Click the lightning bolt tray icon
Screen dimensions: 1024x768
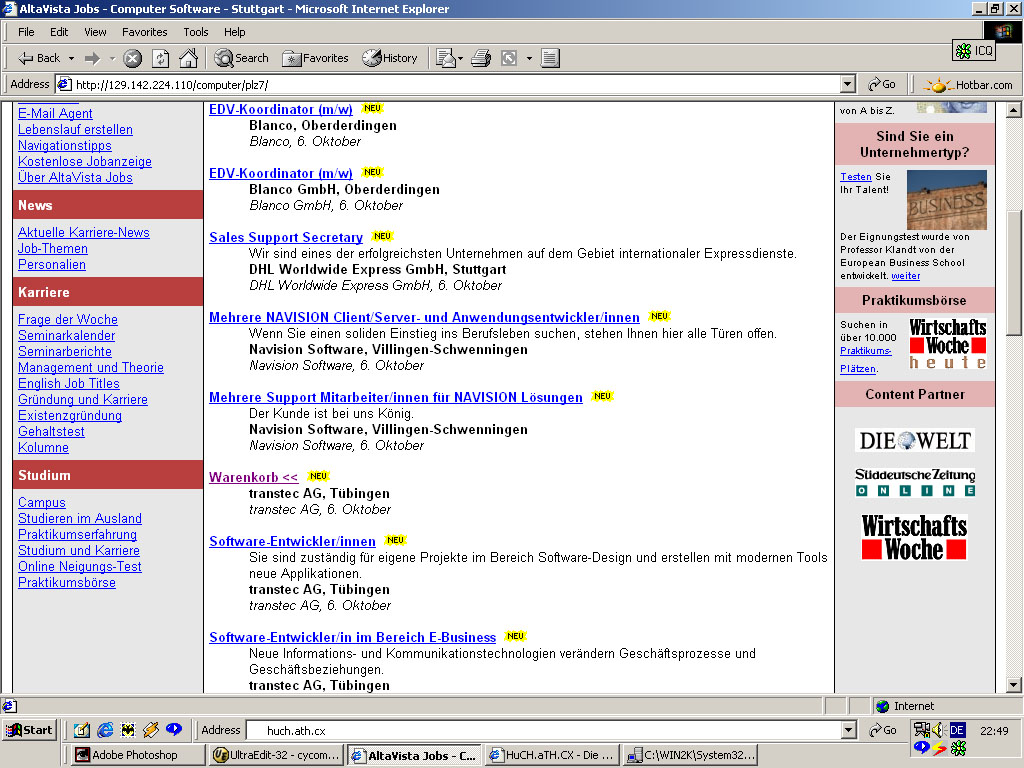point(939,748)
